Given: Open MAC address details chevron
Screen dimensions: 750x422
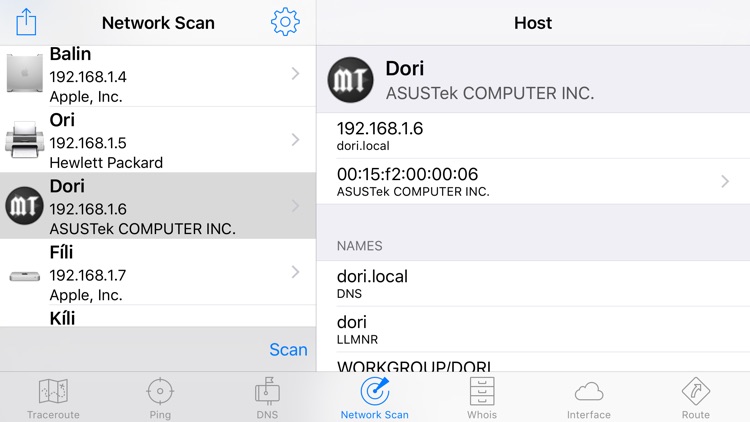Looking at the screenshot, I should point(725,181).
